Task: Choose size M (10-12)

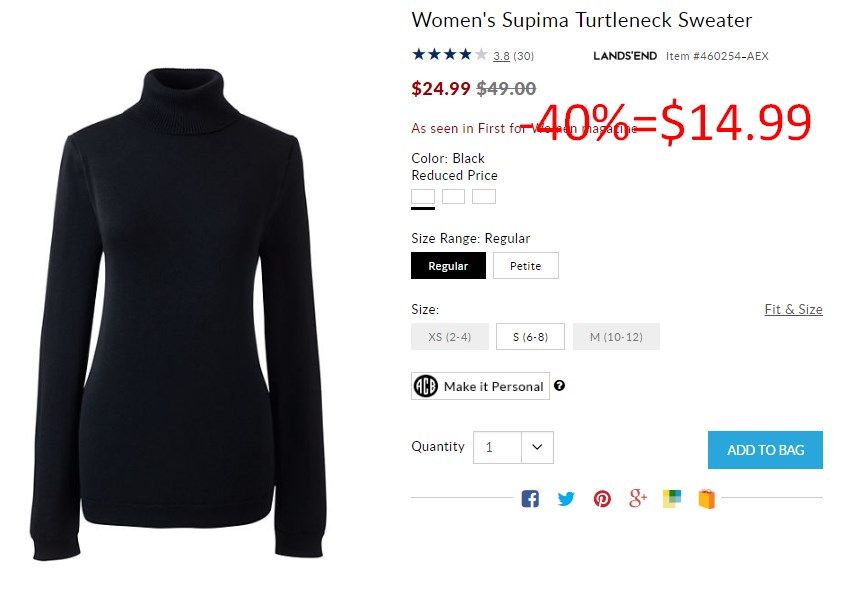Action: (616, 337)
